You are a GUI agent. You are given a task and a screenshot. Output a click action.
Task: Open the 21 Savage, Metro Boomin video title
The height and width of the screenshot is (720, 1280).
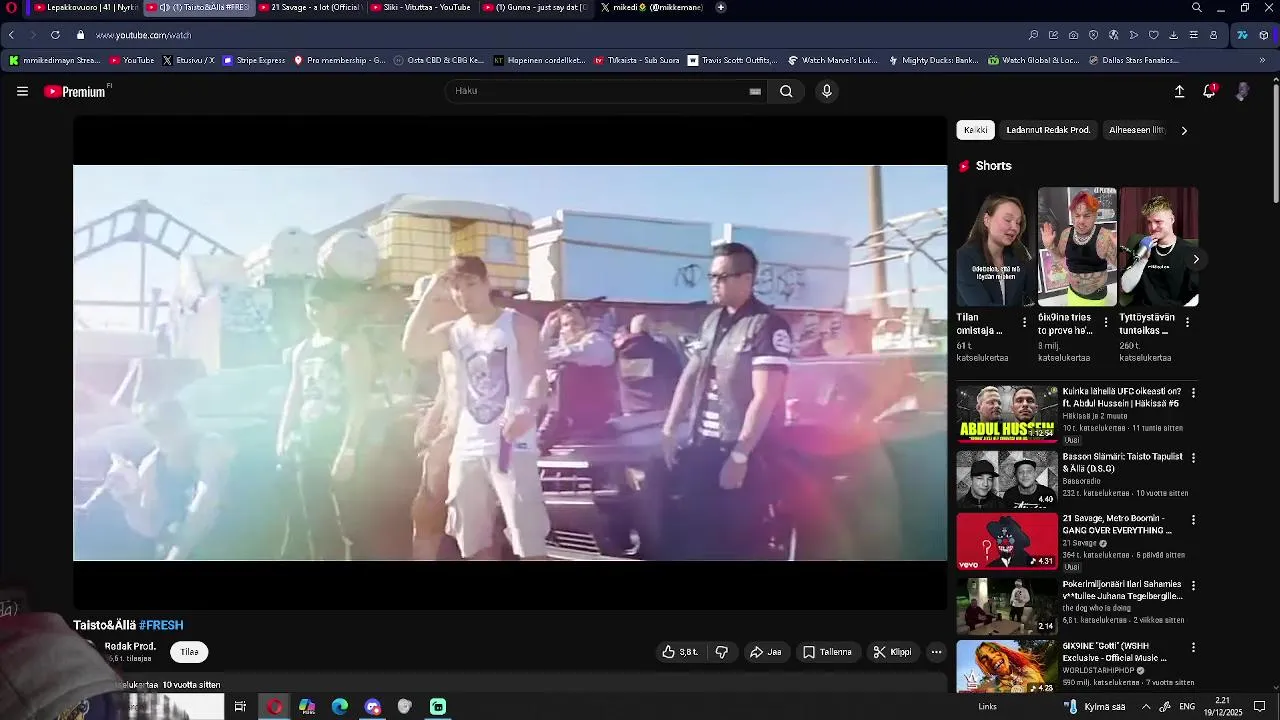coord(1117,525)
